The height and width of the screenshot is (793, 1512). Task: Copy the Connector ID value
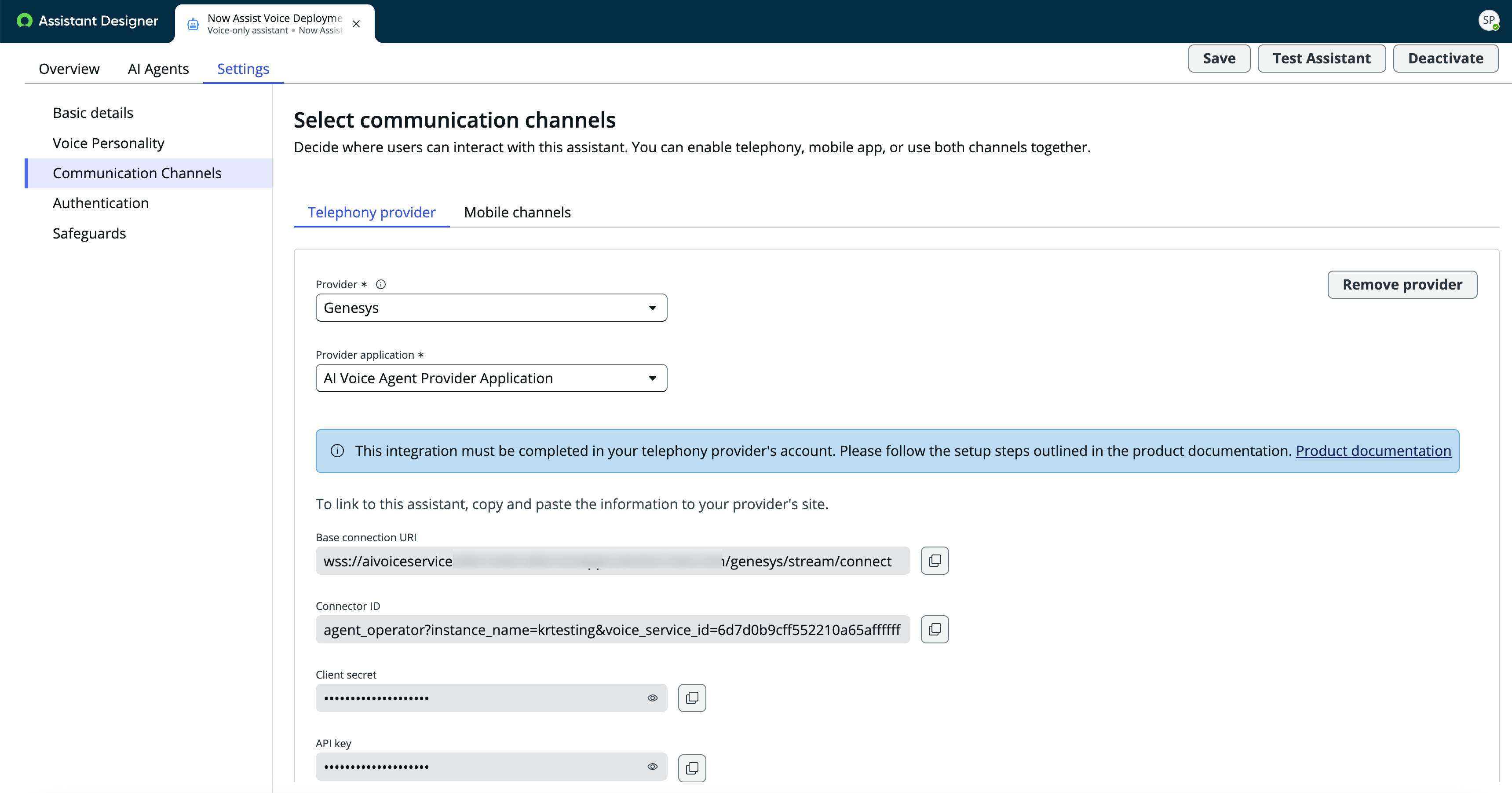point(935,629)
